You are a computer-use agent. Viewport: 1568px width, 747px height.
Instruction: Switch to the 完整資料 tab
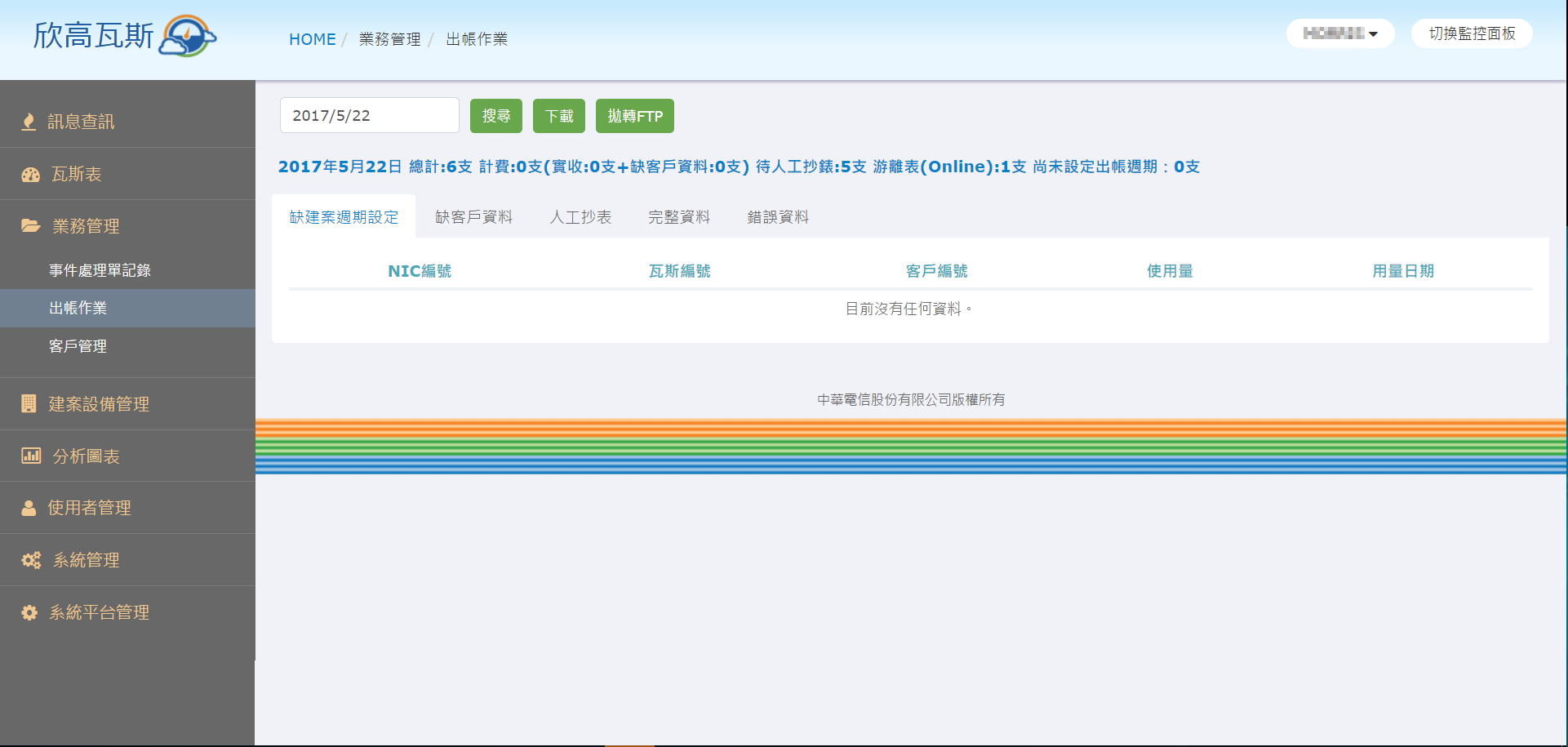[679, 216]
